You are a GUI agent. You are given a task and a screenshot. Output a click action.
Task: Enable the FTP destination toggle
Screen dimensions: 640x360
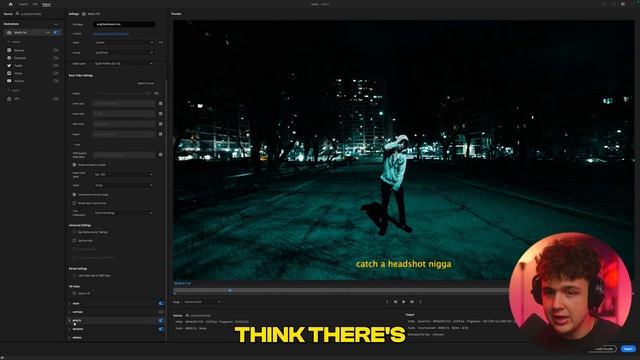(x=56, y=99)
